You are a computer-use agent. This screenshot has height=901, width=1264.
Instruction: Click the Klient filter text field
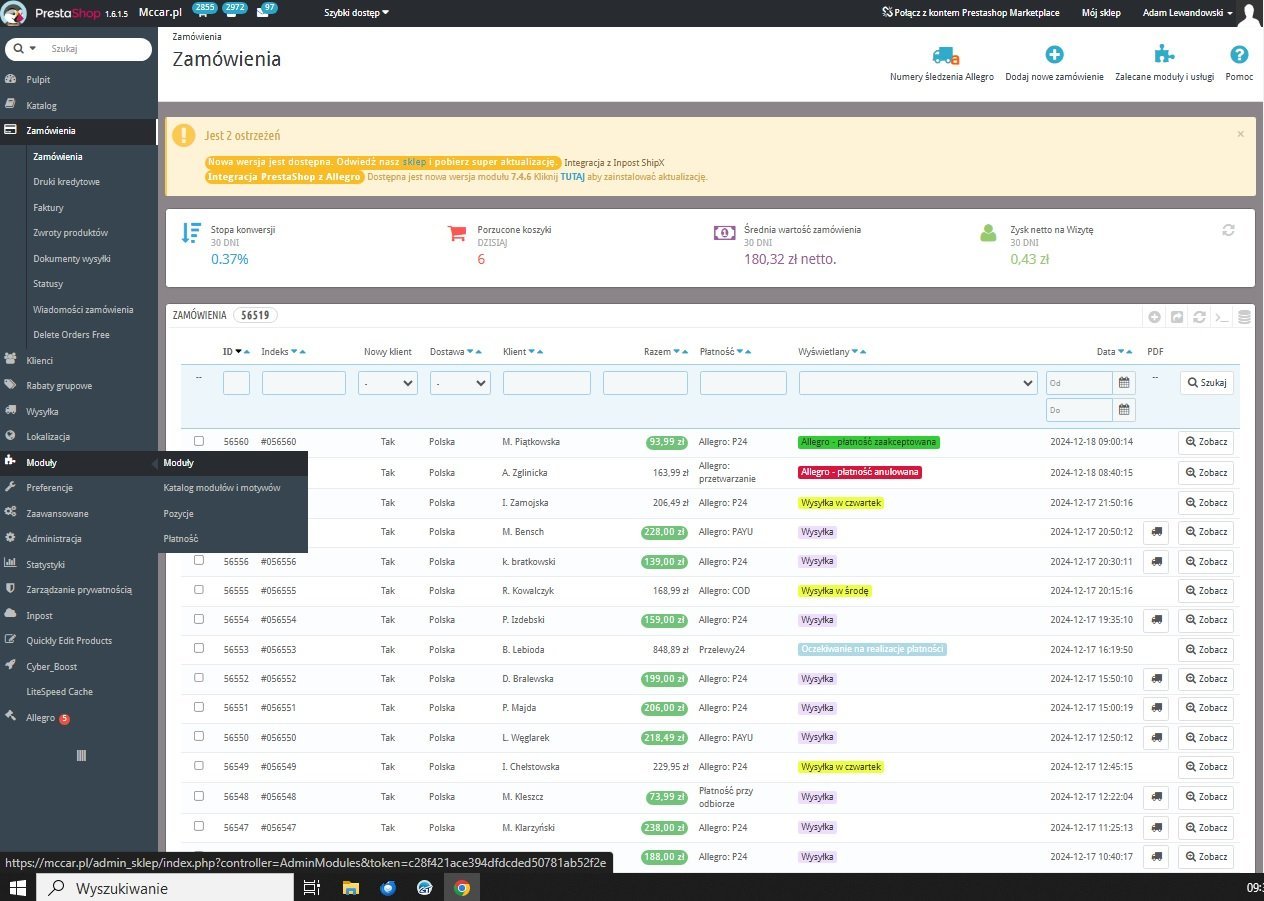(x=546, y=383)
